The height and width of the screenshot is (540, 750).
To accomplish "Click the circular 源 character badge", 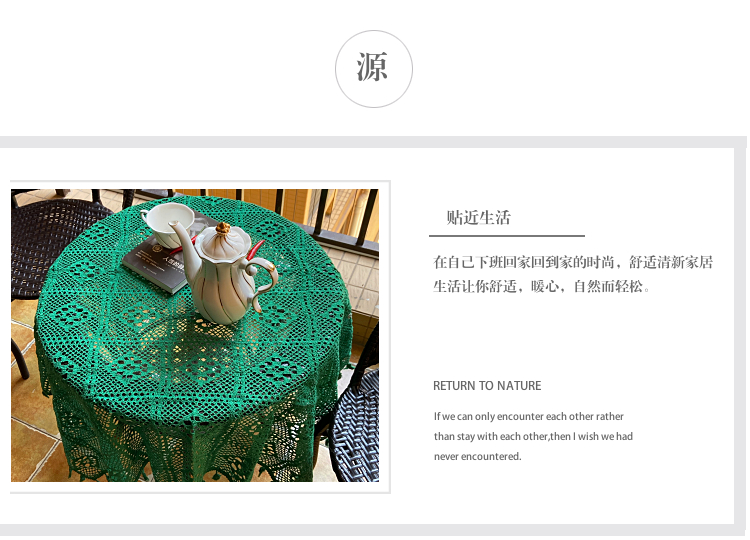I will click(374, 69).
